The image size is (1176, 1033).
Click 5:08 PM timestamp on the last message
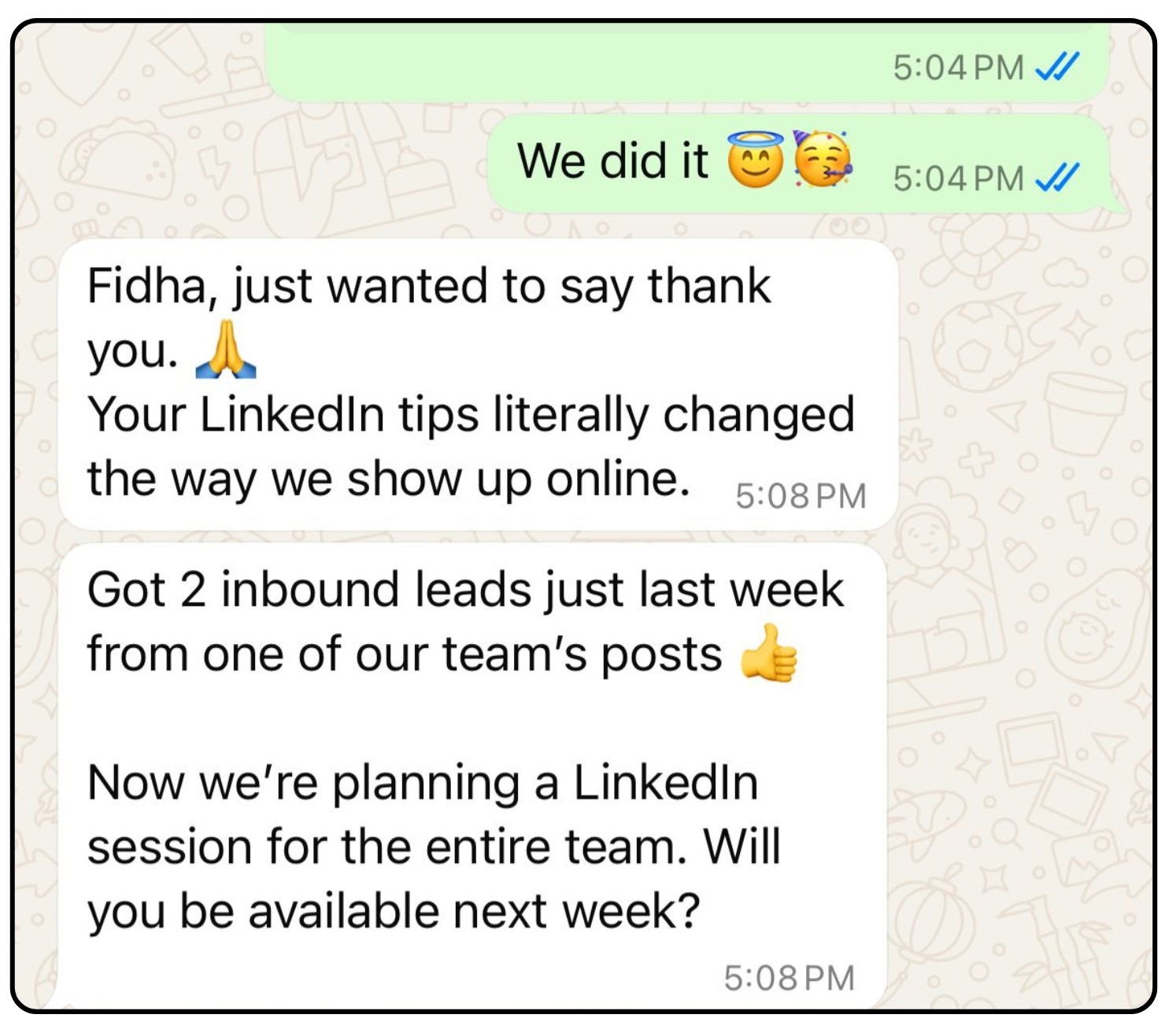pos(789,978)
